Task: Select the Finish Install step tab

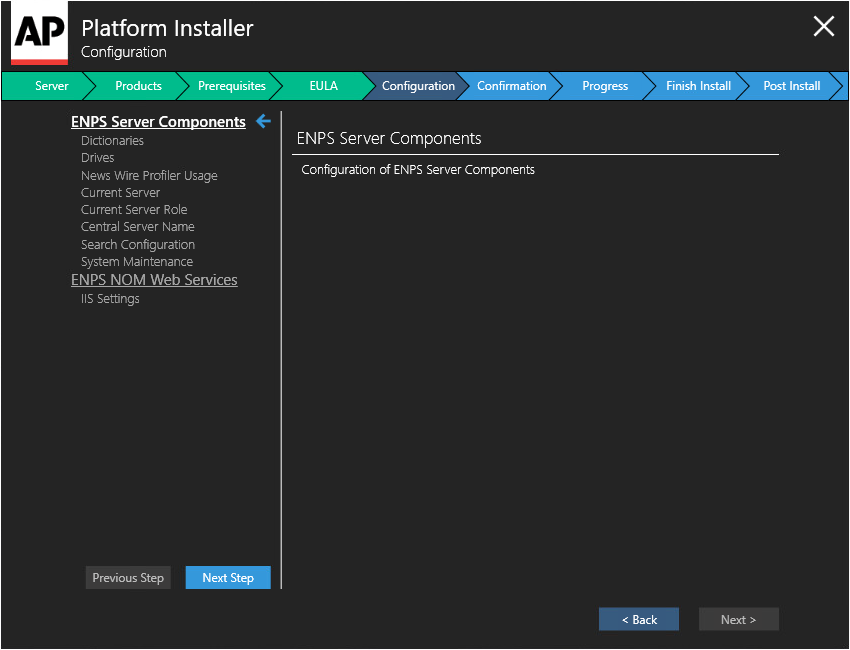Action: tap(698, 86)
